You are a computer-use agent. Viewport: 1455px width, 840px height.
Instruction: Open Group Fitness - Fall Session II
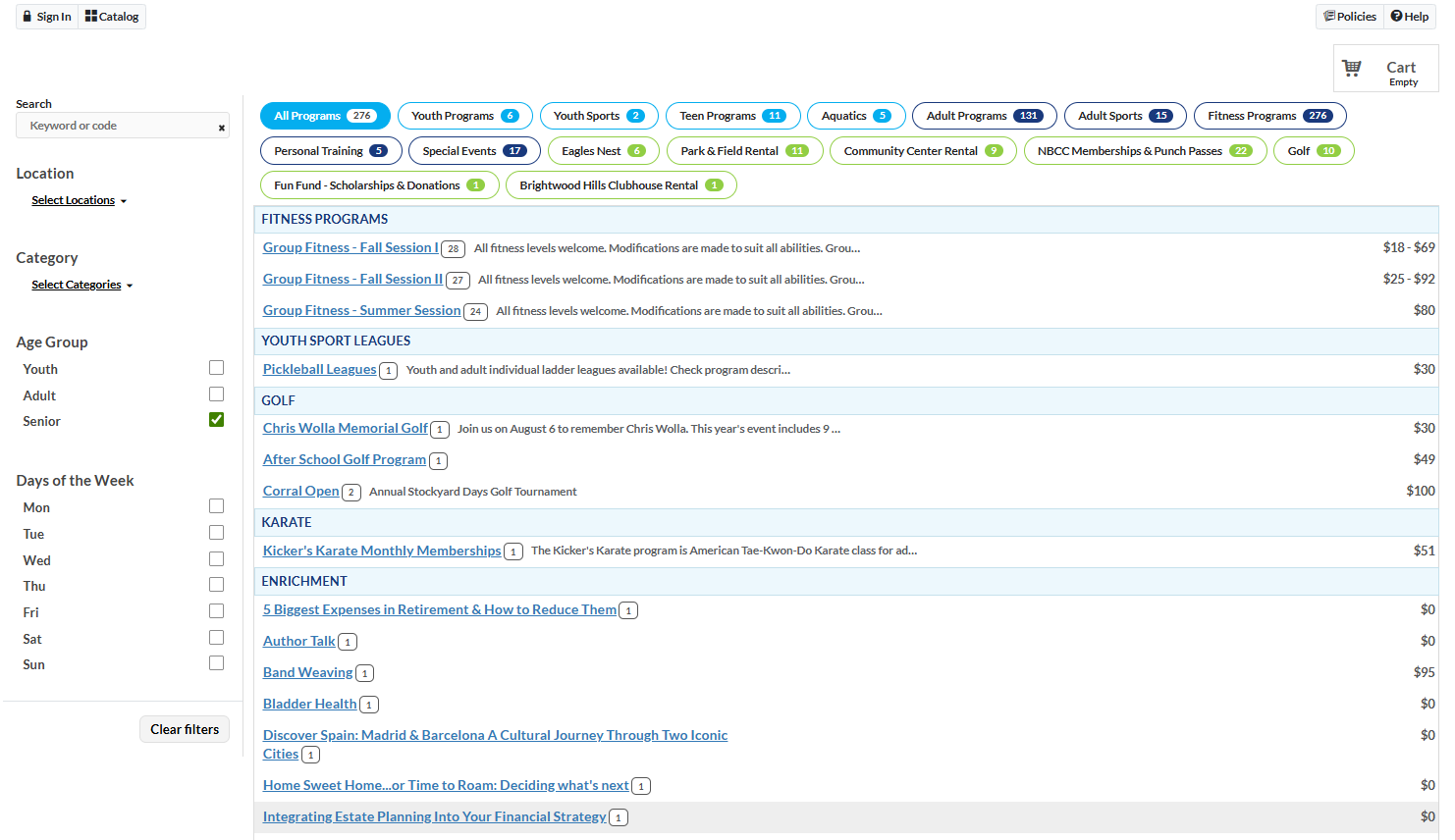(352, 279)
